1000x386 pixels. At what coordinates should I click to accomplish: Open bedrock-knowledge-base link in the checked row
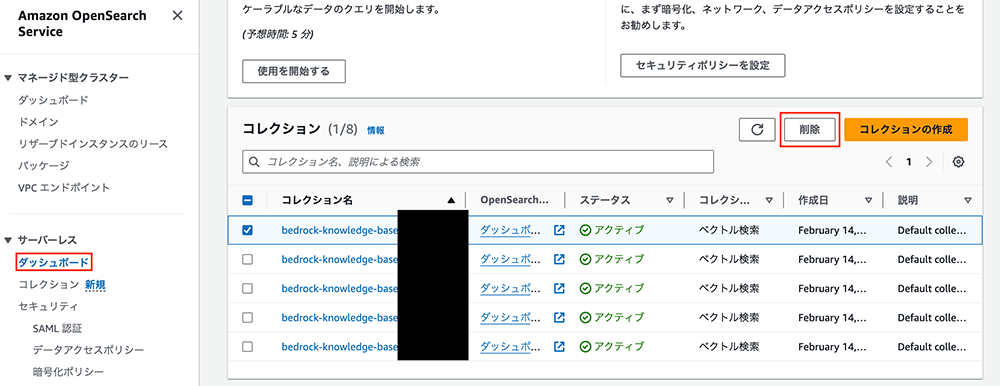(x=339, y=230)
